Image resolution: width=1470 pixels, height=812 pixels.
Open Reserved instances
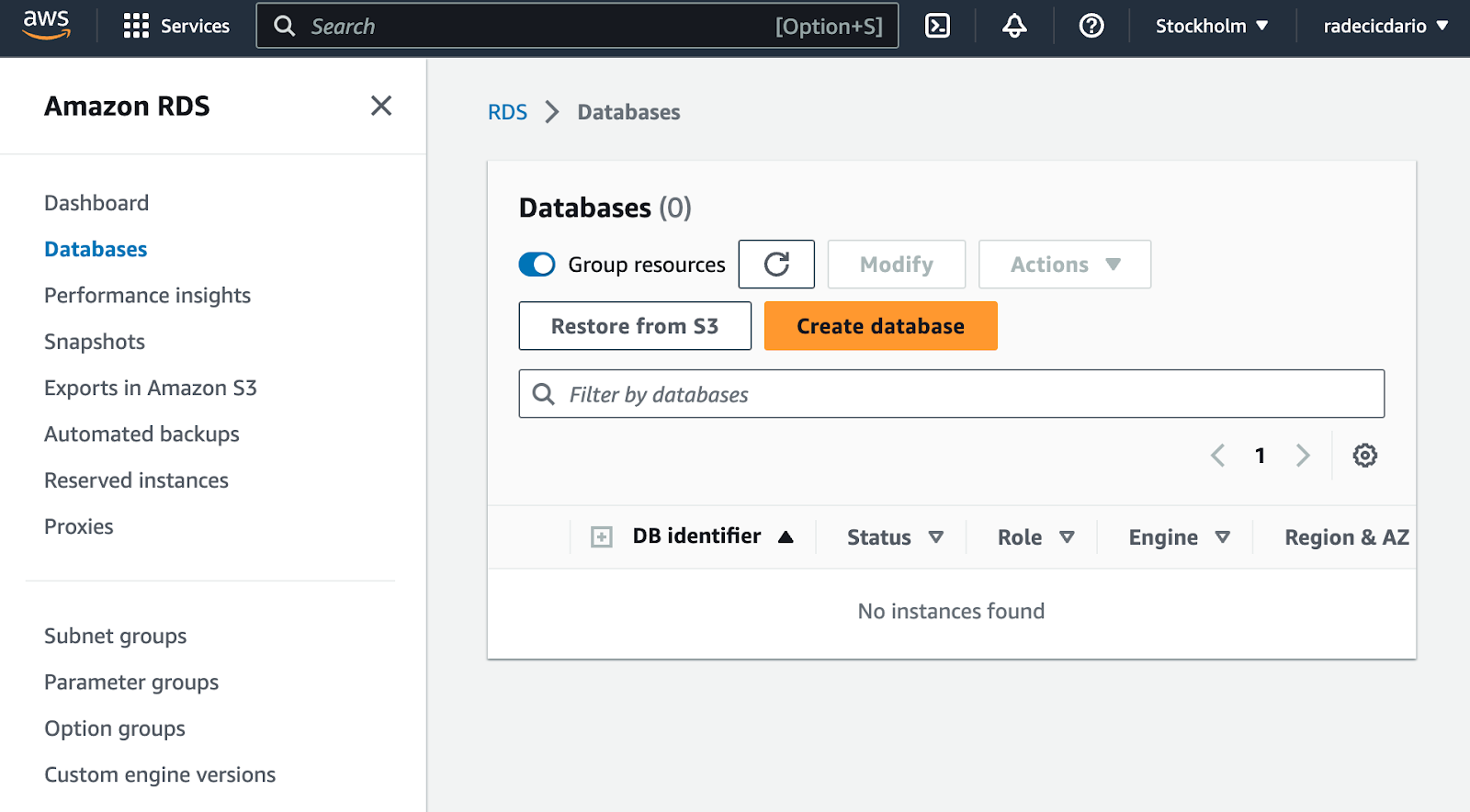tap(136, 480)
